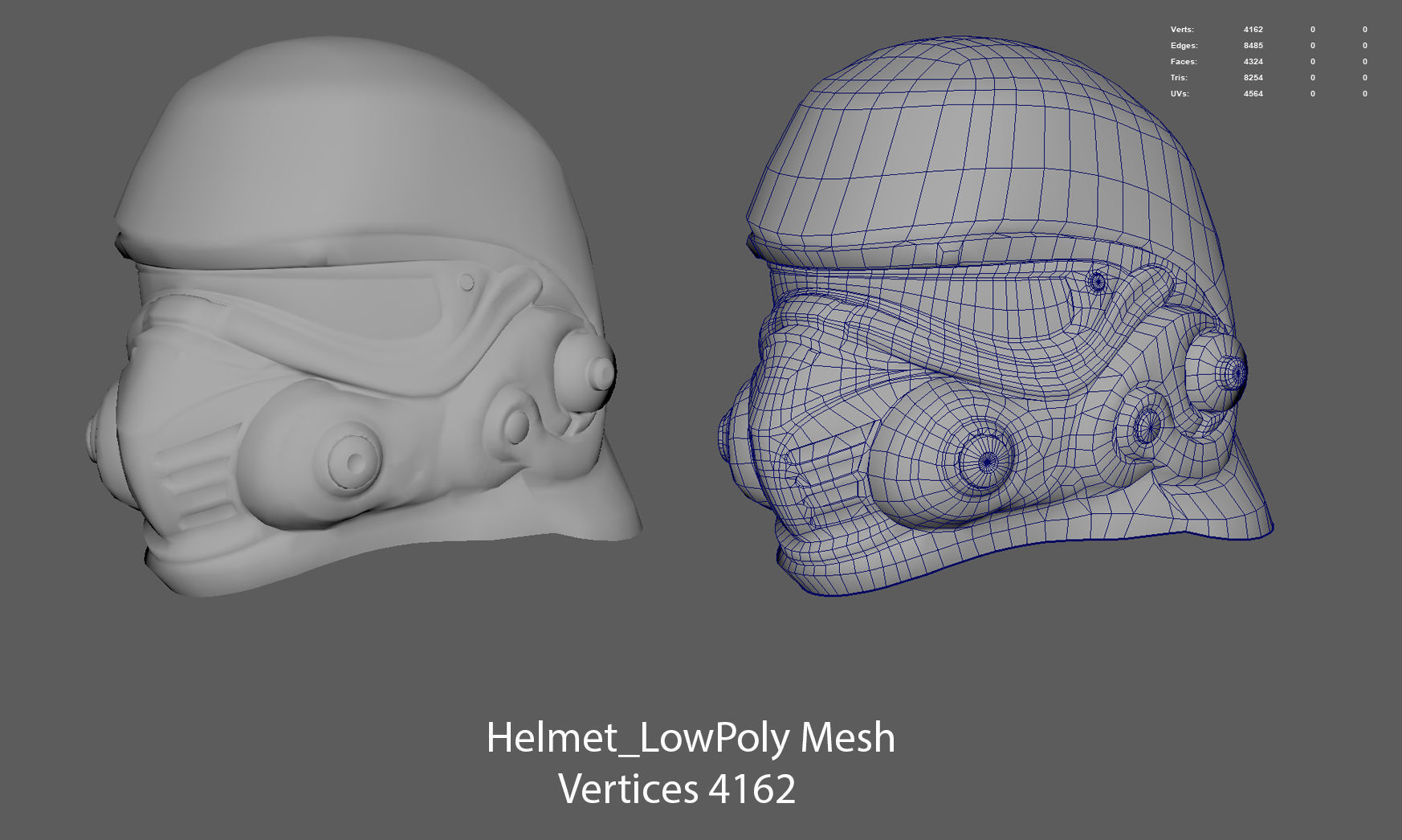Select the UVs value "4564"
This screenshot has width=1402, height=840.
(1253, 94)
